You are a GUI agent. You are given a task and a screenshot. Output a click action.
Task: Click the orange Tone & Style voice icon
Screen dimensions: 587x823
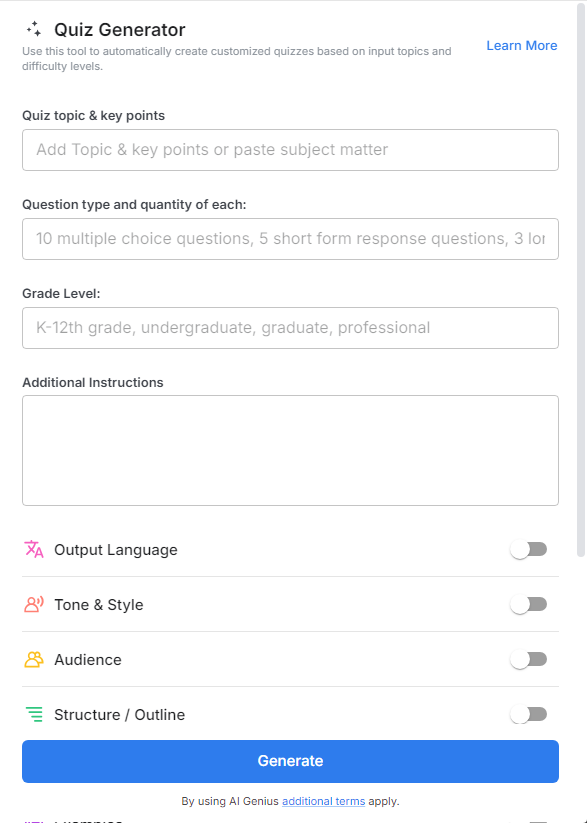[x=31, y=604]
